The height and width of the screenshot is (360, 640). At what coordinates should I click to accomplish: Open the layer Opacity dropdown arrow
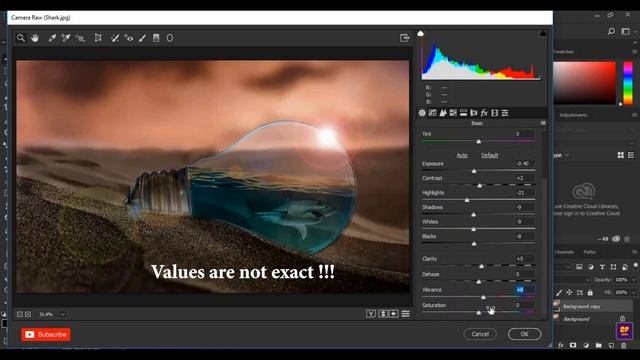(633, 280)
